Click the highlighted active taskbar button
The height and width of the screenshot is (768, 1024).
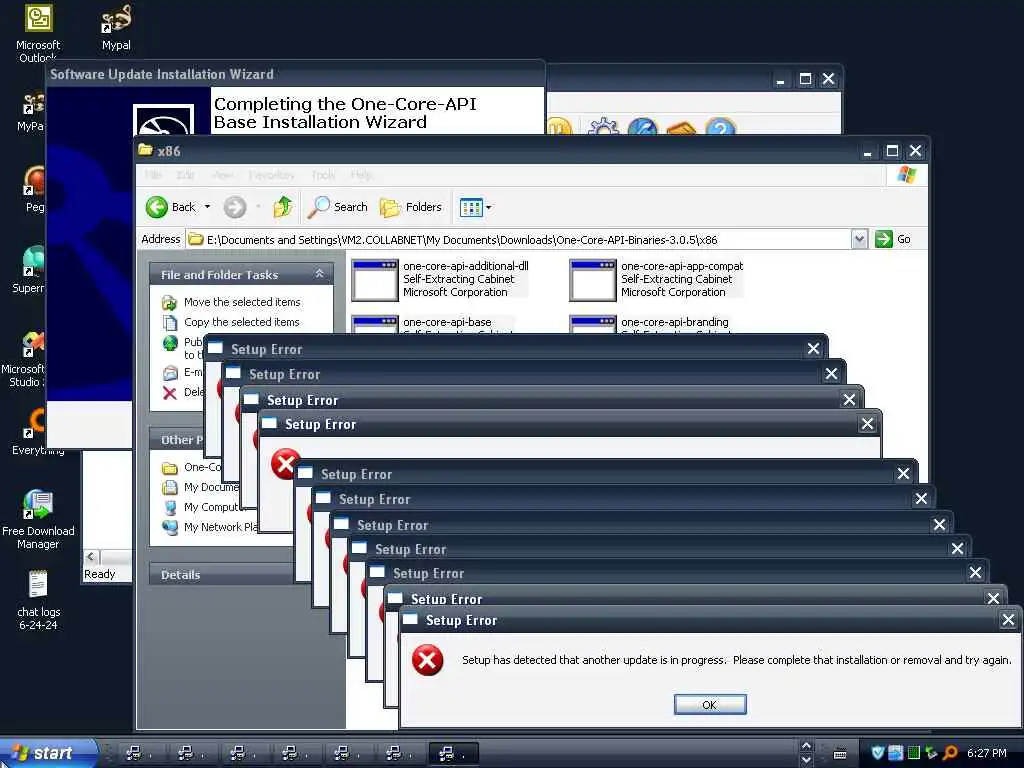coord(454,754)
